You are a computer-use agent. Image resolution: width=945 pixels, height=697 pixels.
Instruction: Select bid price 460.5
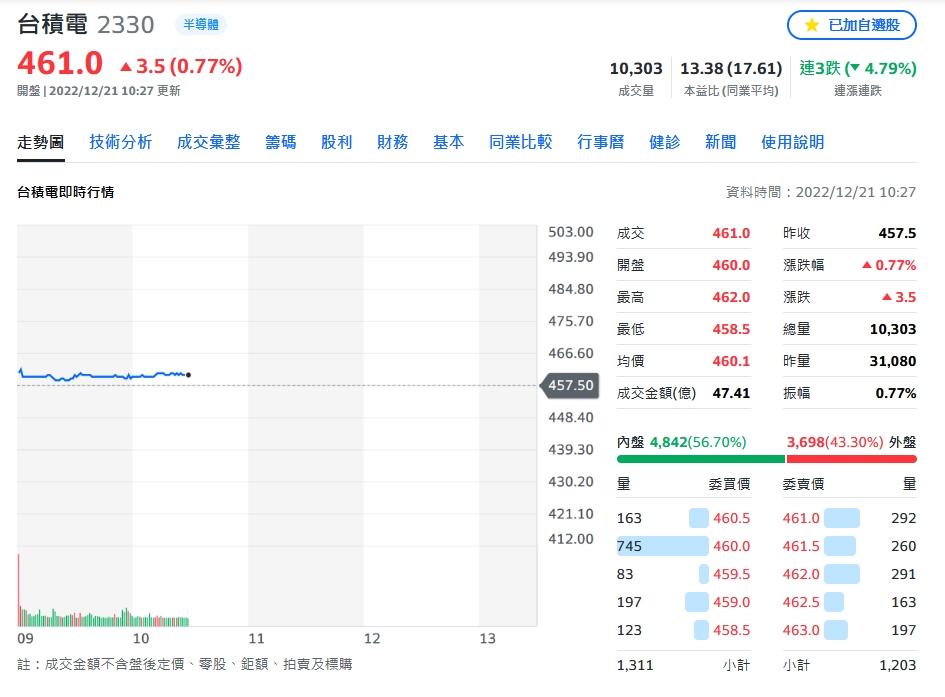pos(732,518)
